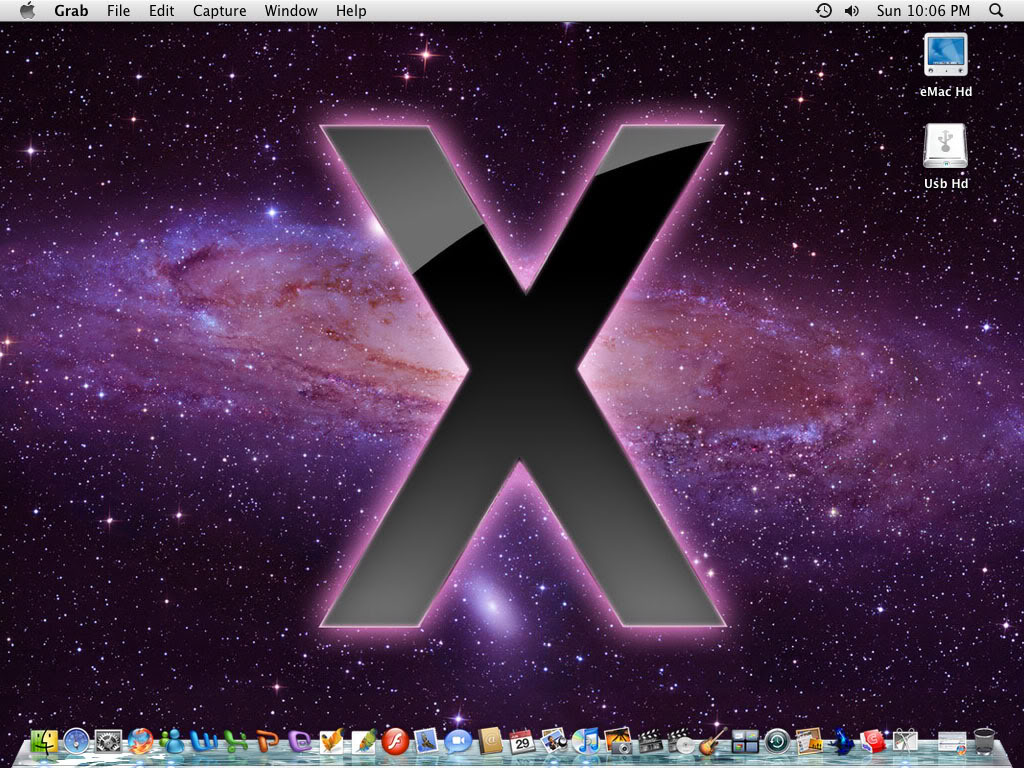Viewport: 1024px width, 768px height.
Task: Launch iPhoto camera icon in Dock
Action: (618, 742)
